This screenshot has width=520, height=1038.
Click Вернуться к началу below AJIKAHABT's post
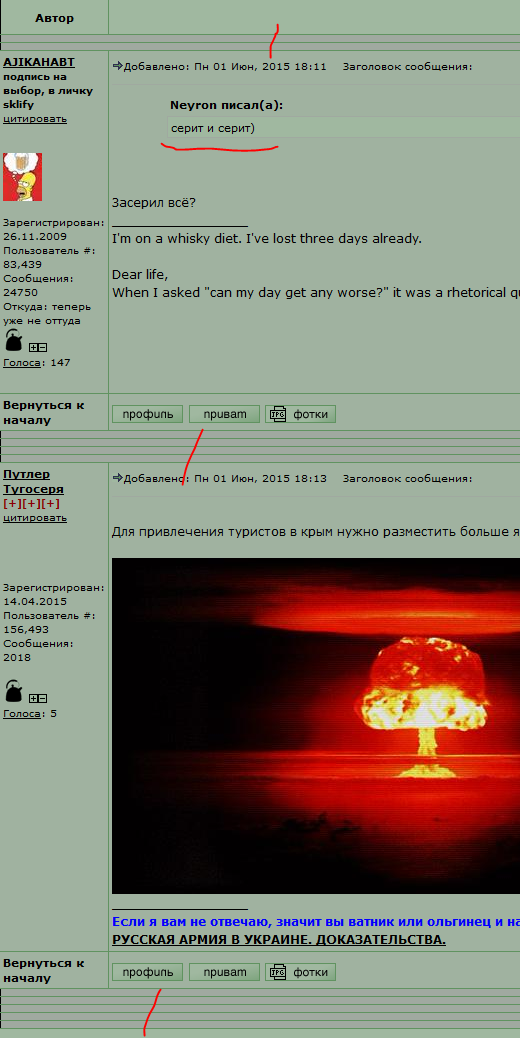(44, 412)
